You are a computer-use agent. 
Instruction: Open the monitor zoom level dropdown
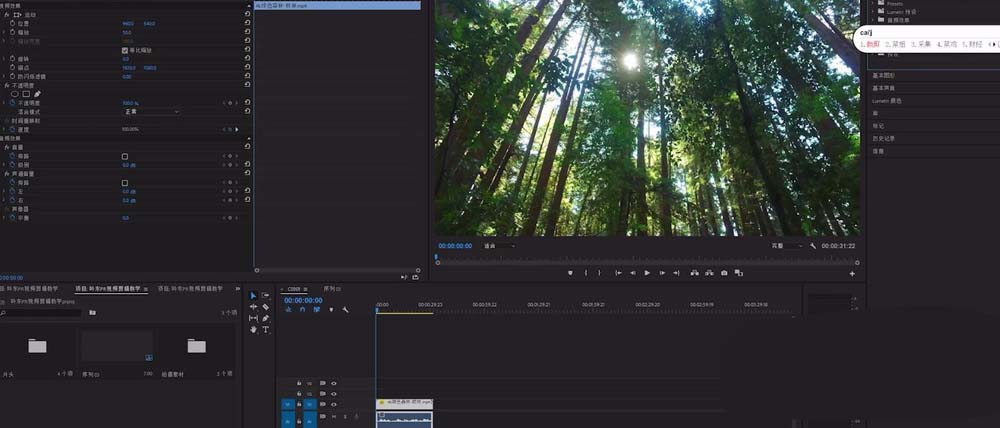pyautogui.click(x=498, y=246)
